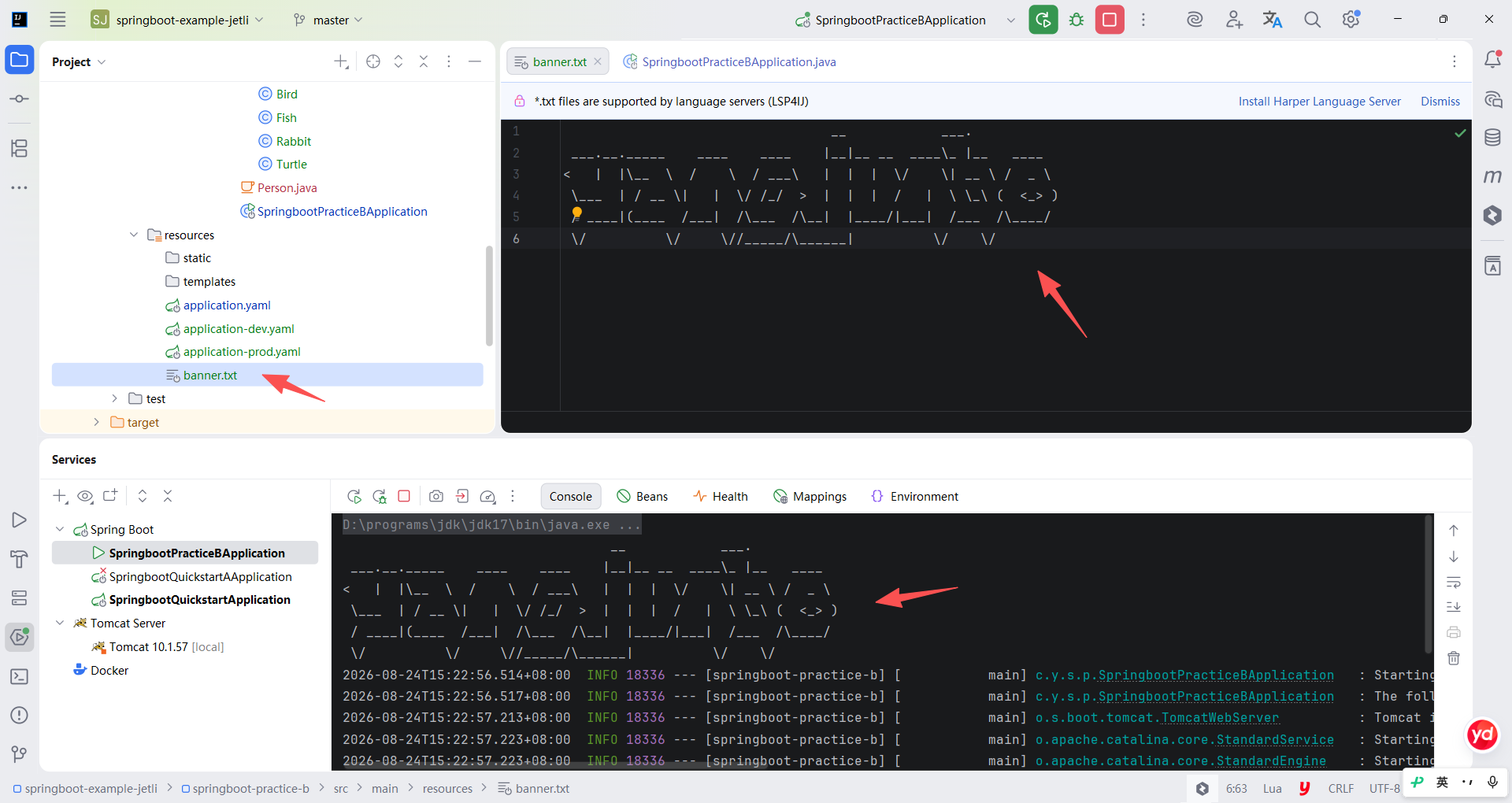Screen dimensions: 1512x803
Task: Open the Project view mode dropdown
Action: pos(79,61)
